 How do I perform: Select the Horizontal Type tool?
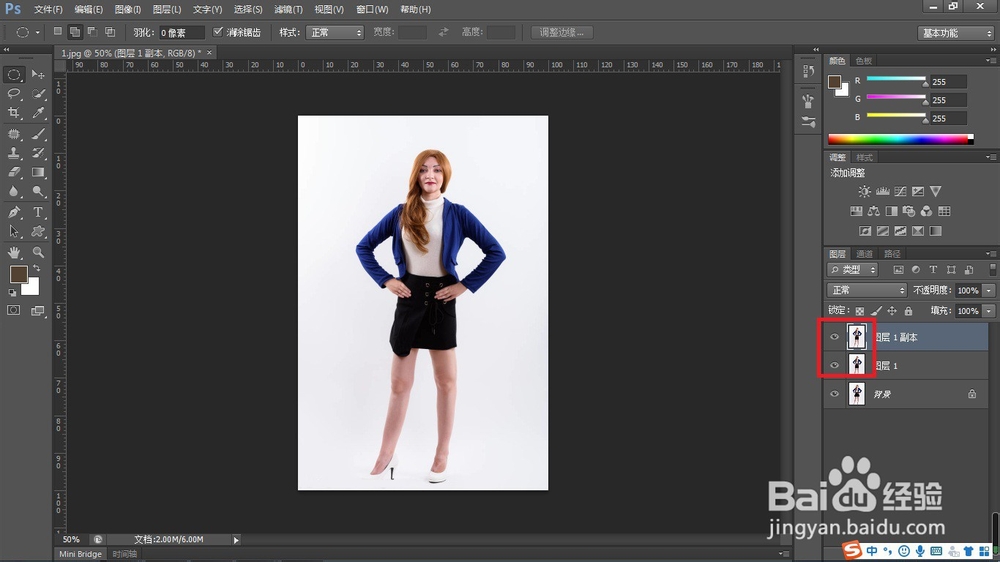38,212
